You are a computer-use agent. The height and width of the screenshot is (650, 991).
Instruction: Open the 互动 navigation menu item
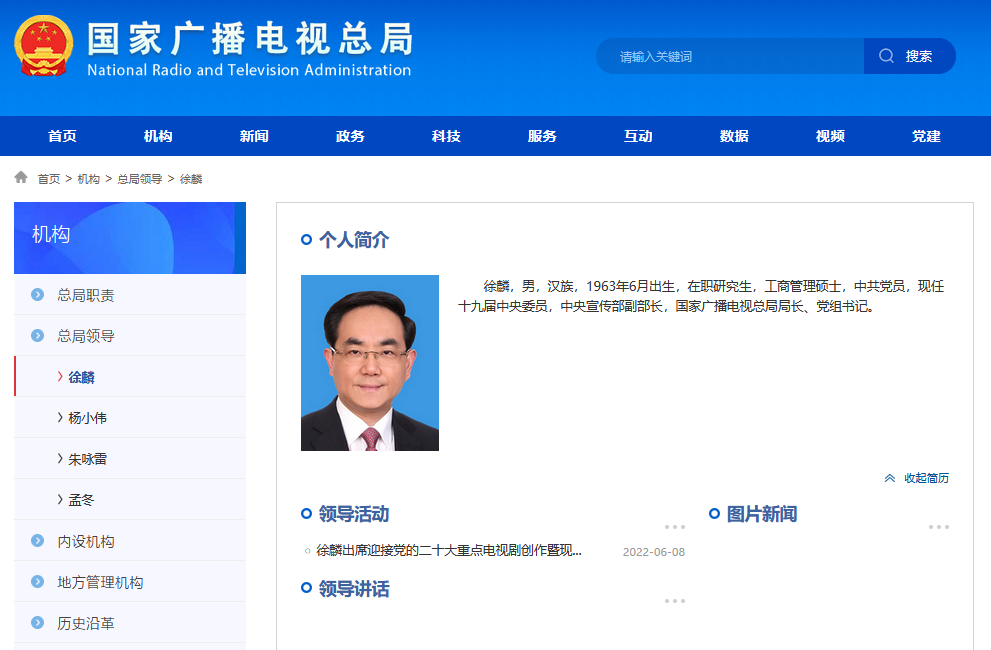tap(638, 136)
